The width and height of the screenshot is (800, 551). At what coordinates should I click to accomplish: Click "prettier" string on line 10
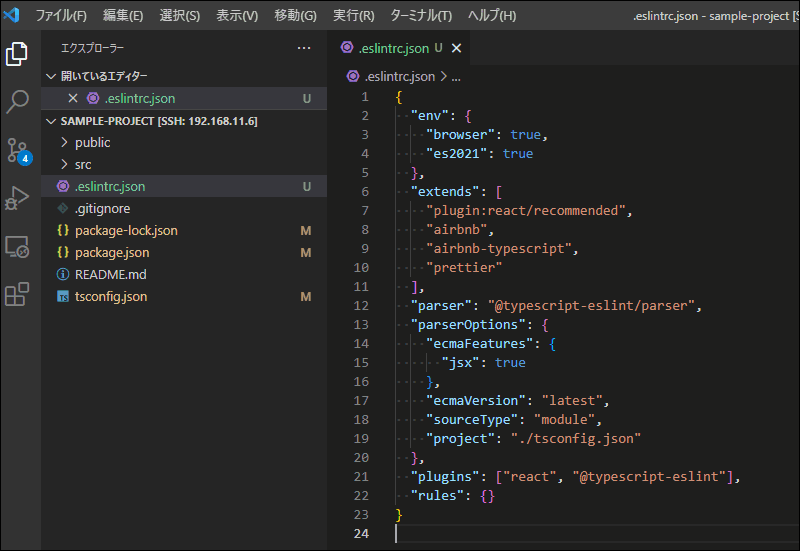pos(464,267)
